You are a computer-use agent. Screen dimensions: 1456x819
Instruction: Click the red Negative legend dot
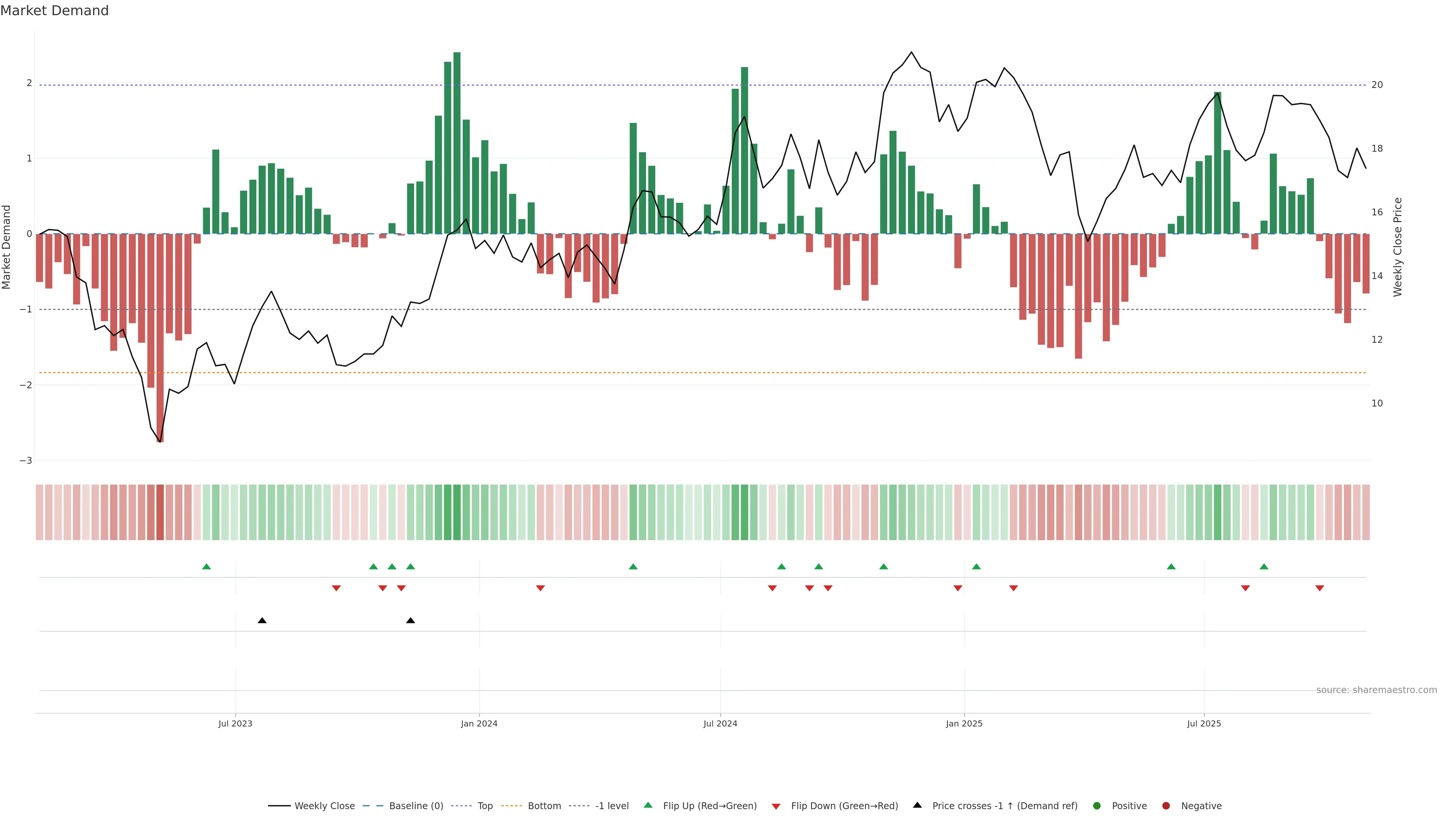point(1166,806)
